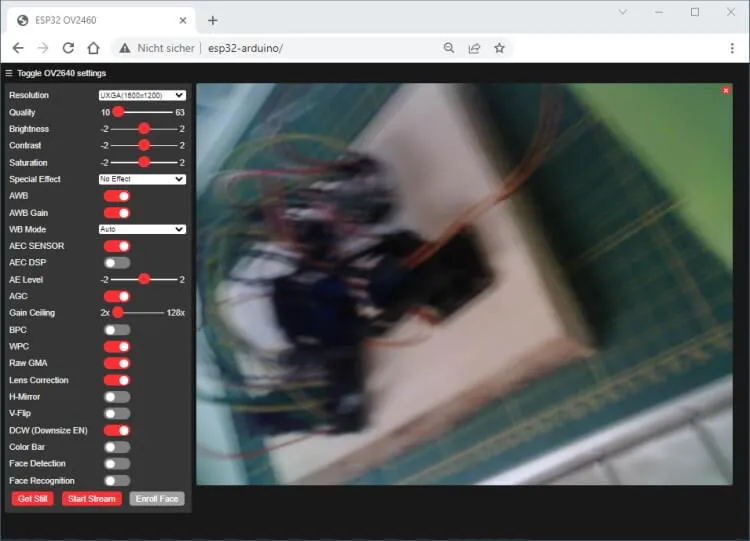Disable the AWB toggle

pyautogui.click(x=117, y=196)
